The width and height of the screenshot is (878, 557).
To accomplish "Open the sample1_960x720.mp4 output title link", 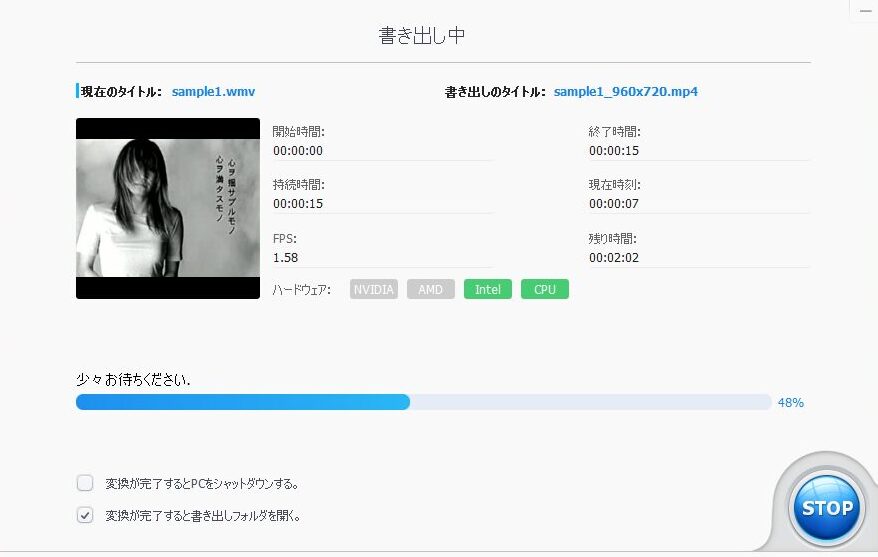I will (x=625, y=91).
